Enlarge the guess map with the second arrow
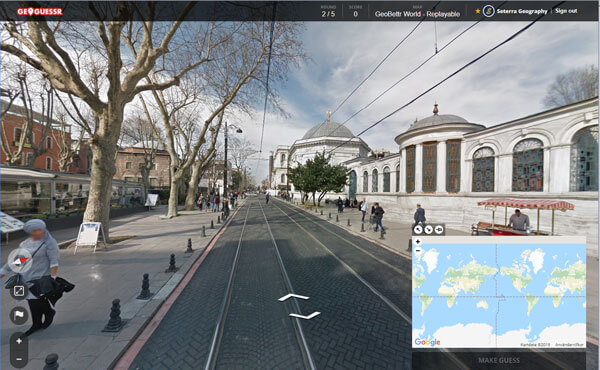This screenshot has width=600, height=370. tap(429, 230)
